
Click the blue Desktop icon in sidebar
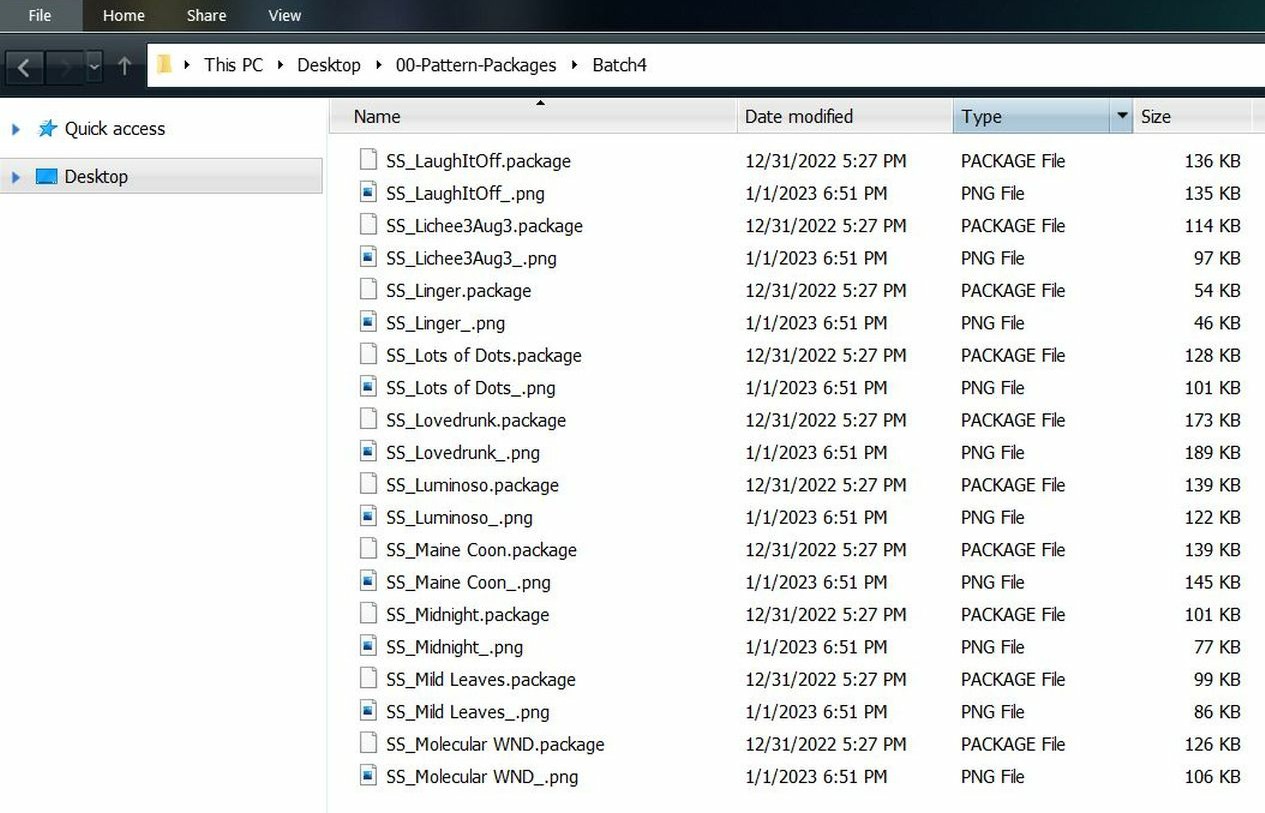46,177
